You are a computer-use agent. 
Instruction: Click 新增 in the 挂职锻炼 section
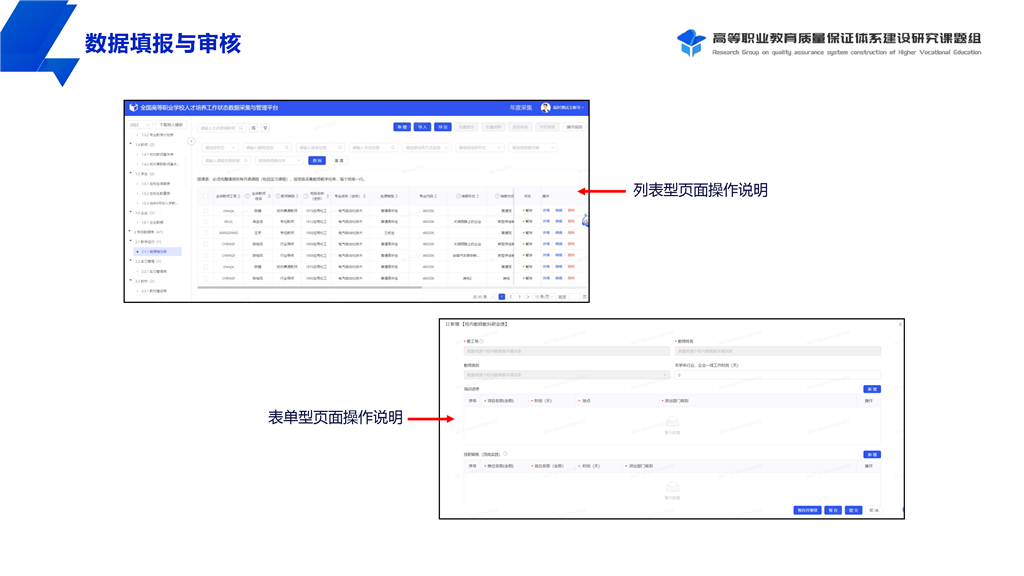point(872,455)
